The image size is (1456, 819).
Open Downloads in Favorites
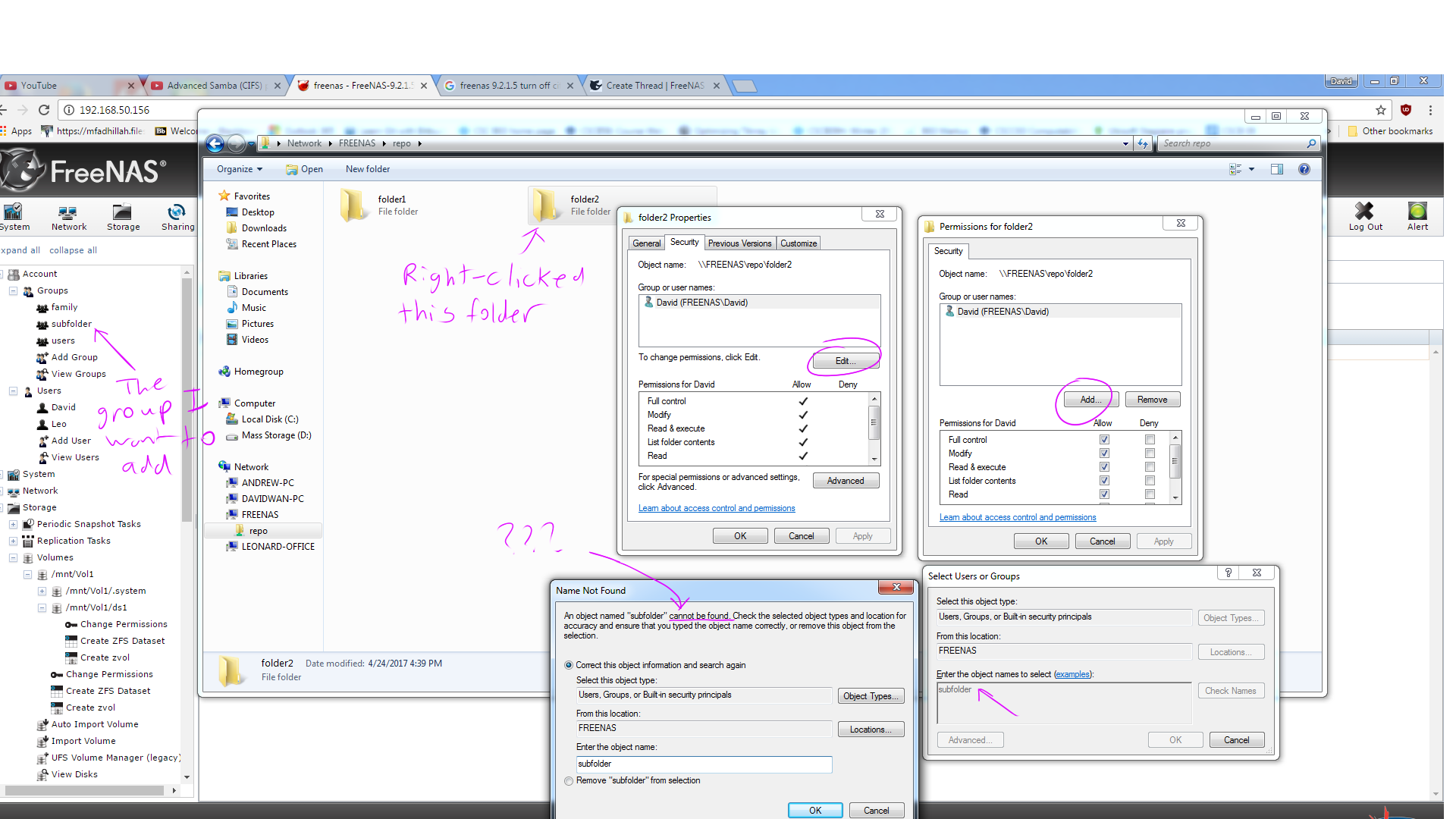(x=264, y=228)
